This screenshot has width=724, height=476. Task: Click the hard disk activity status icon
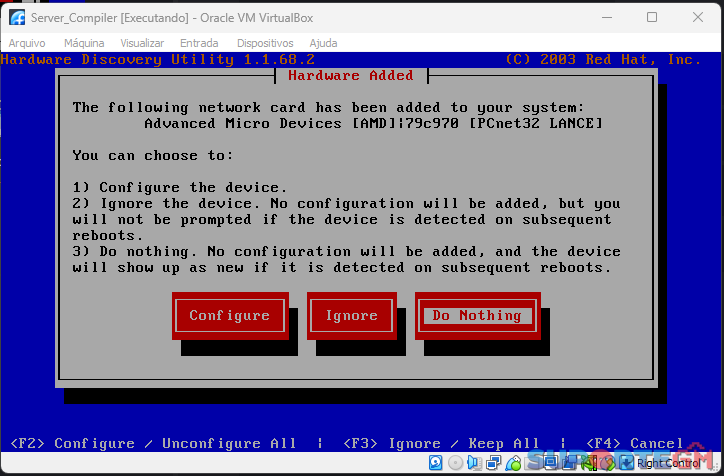click(435, 462)
